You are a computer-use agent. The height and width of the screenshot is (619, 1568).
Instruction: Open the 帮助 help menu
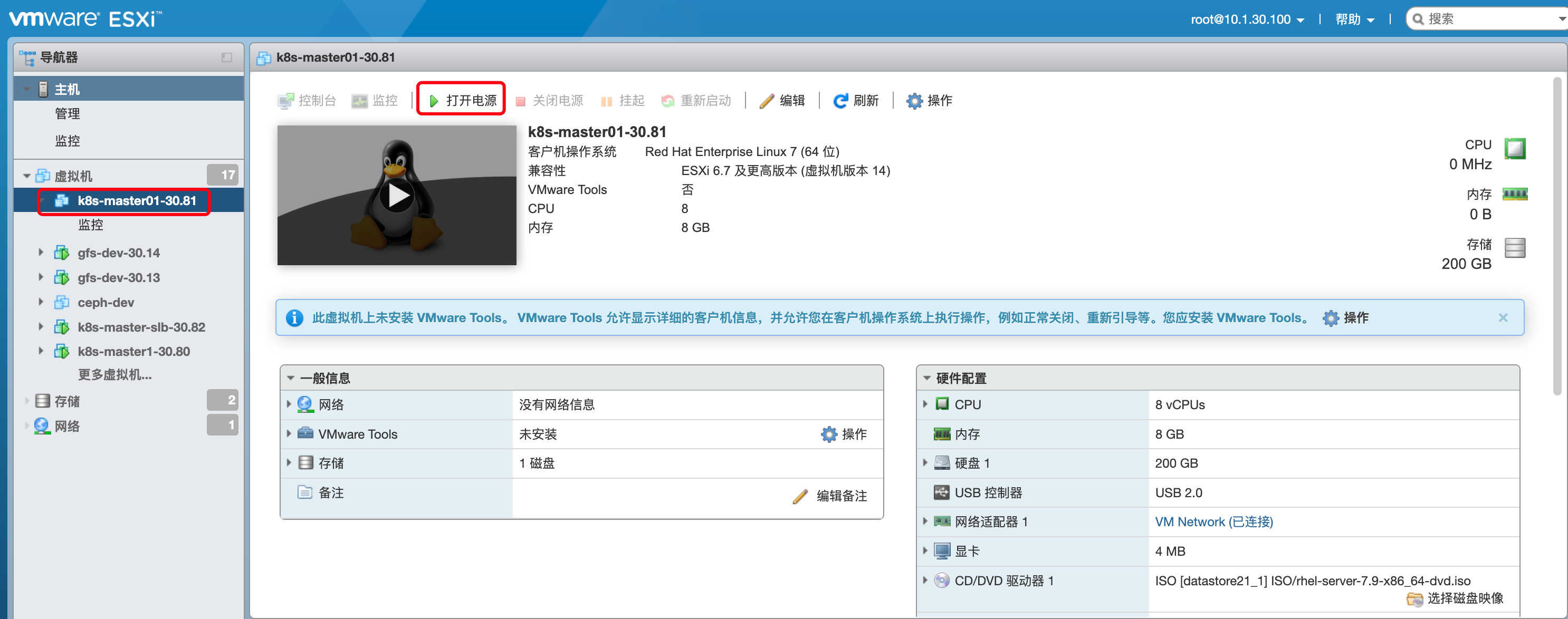click(1354, 19)
